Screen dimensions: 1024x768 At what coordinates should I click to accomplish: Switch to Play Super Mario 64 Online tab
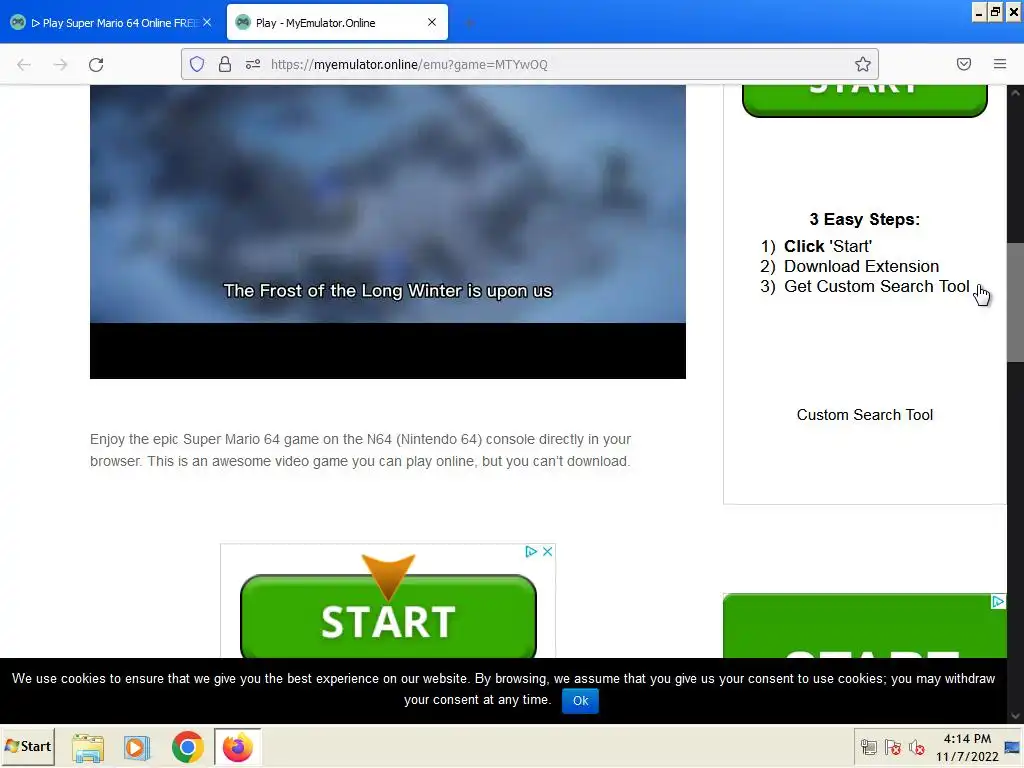(x=110, y=23)
